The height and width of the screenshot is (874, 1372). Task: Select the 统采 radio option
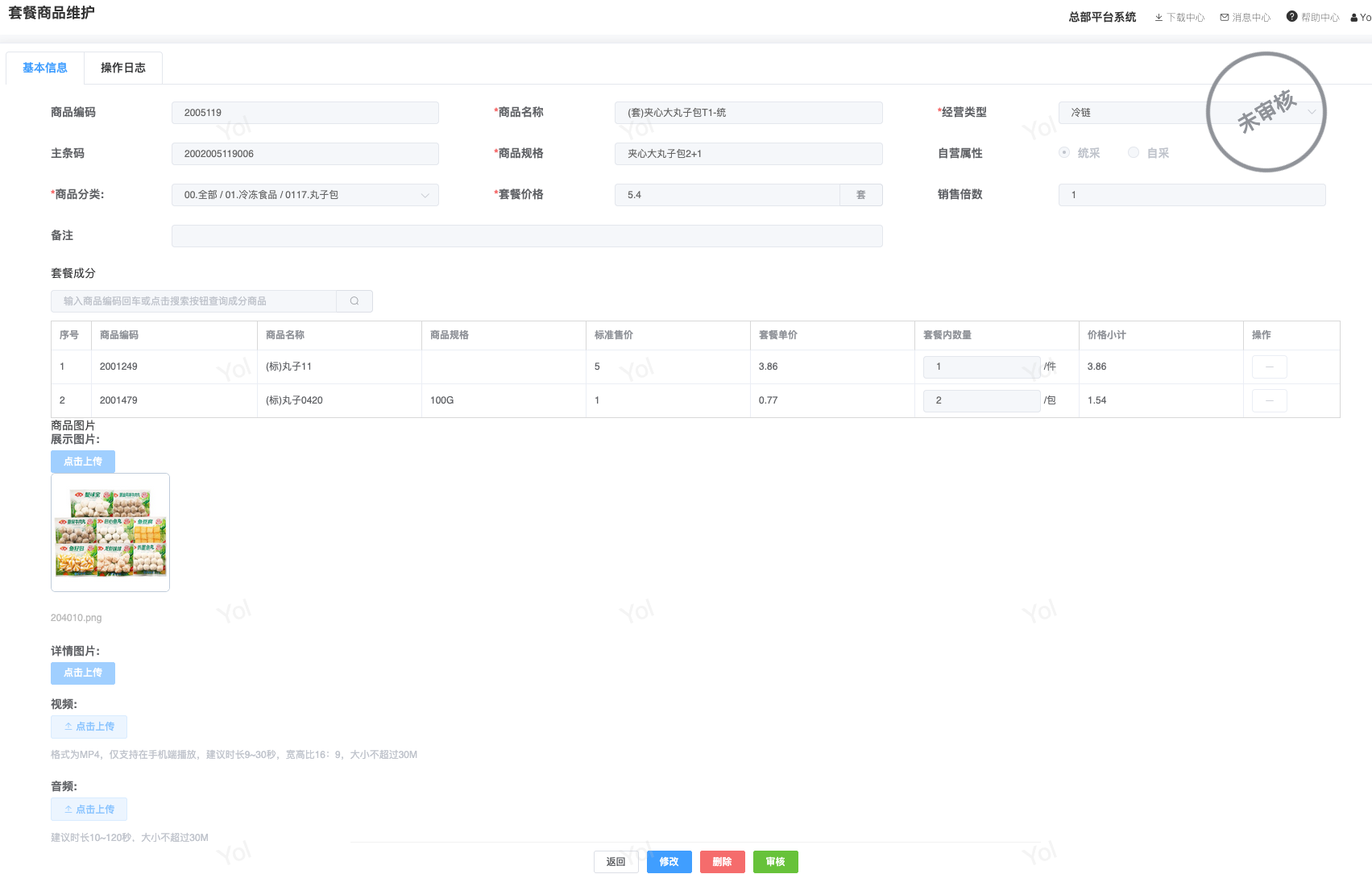click(x=1064, y=153)
